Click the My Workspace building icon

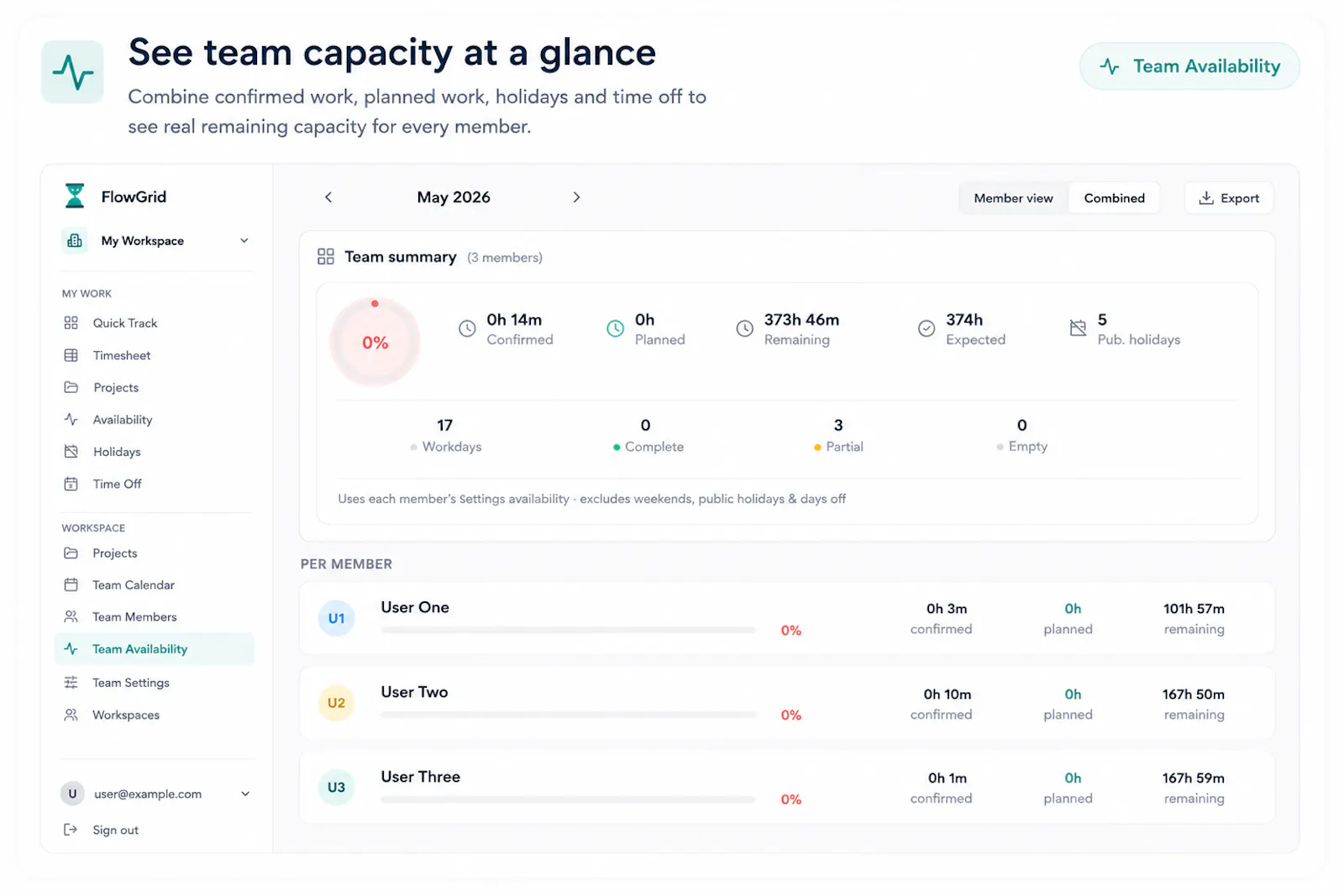(x=75, y=241)
